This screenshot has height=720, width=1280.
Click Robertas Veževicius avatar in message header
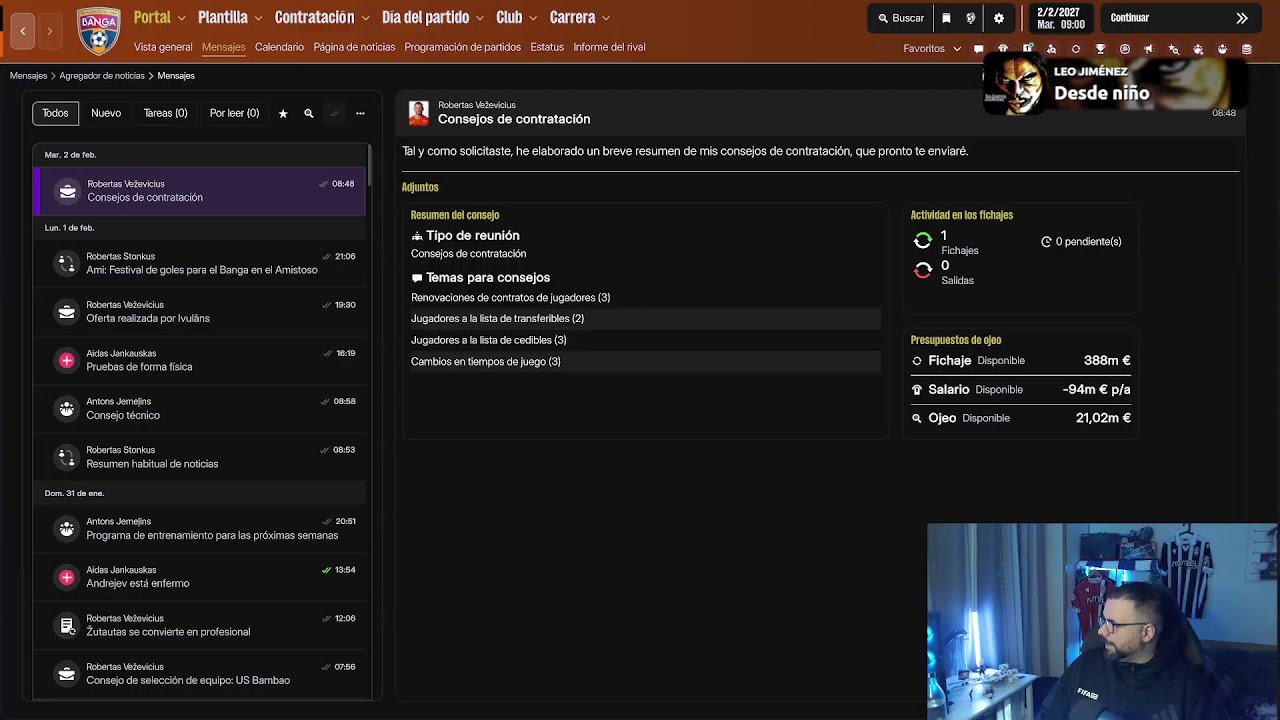pyautogui.click(x=419, y=113)
